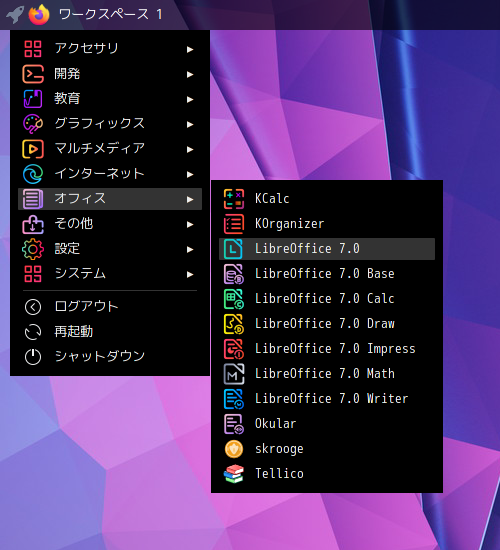This screenshot has width=500, height=550.
Task: Click the LibreOffice Base database icon
Action: (x=234, y=274)
